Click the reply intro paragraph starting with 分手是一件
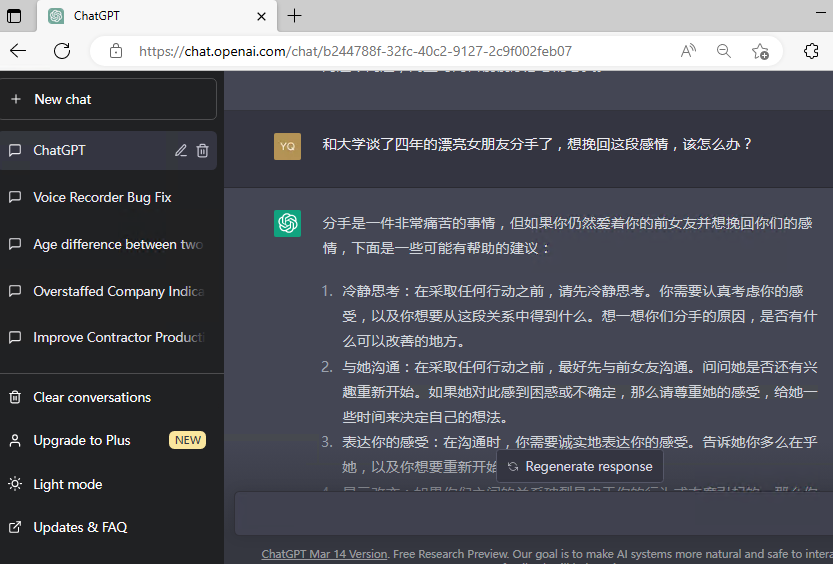Image resolution: width=833 pixels, height=564 pixels. click(x=567, y=235)
